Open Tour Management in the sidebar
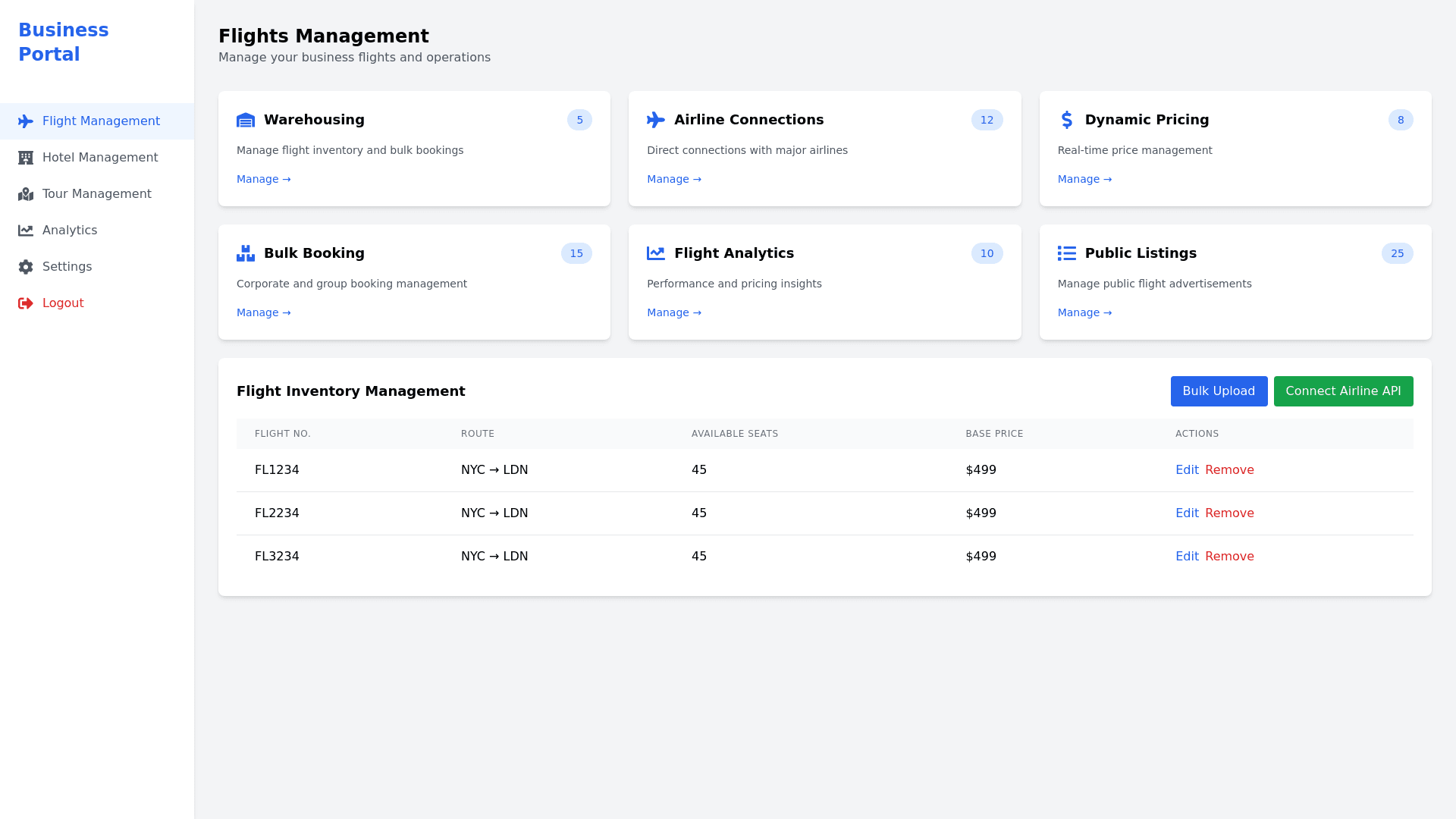 (x=96, y=194)
